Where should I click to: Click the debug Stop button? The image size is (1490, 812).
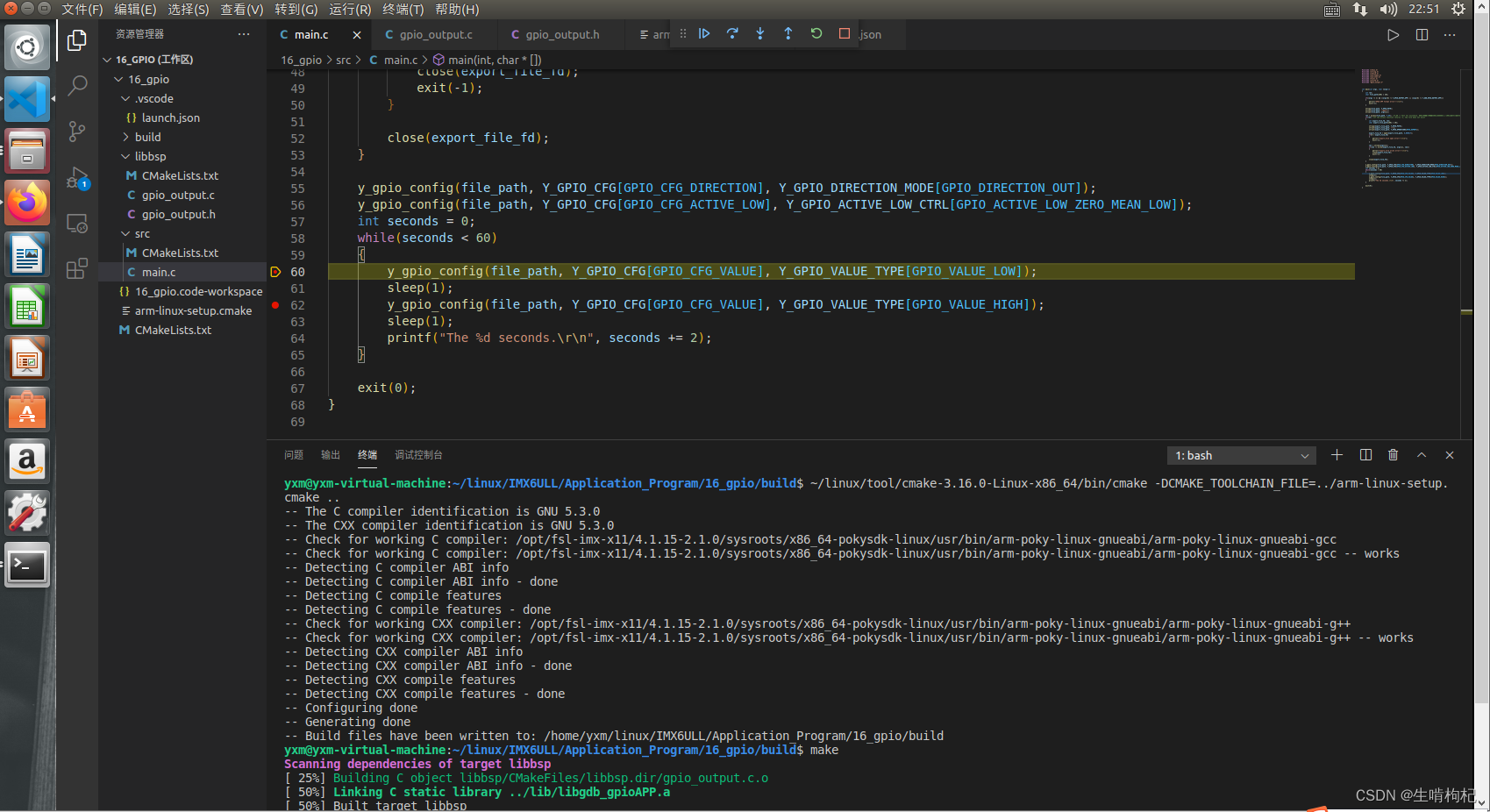(x=845, y=33)
